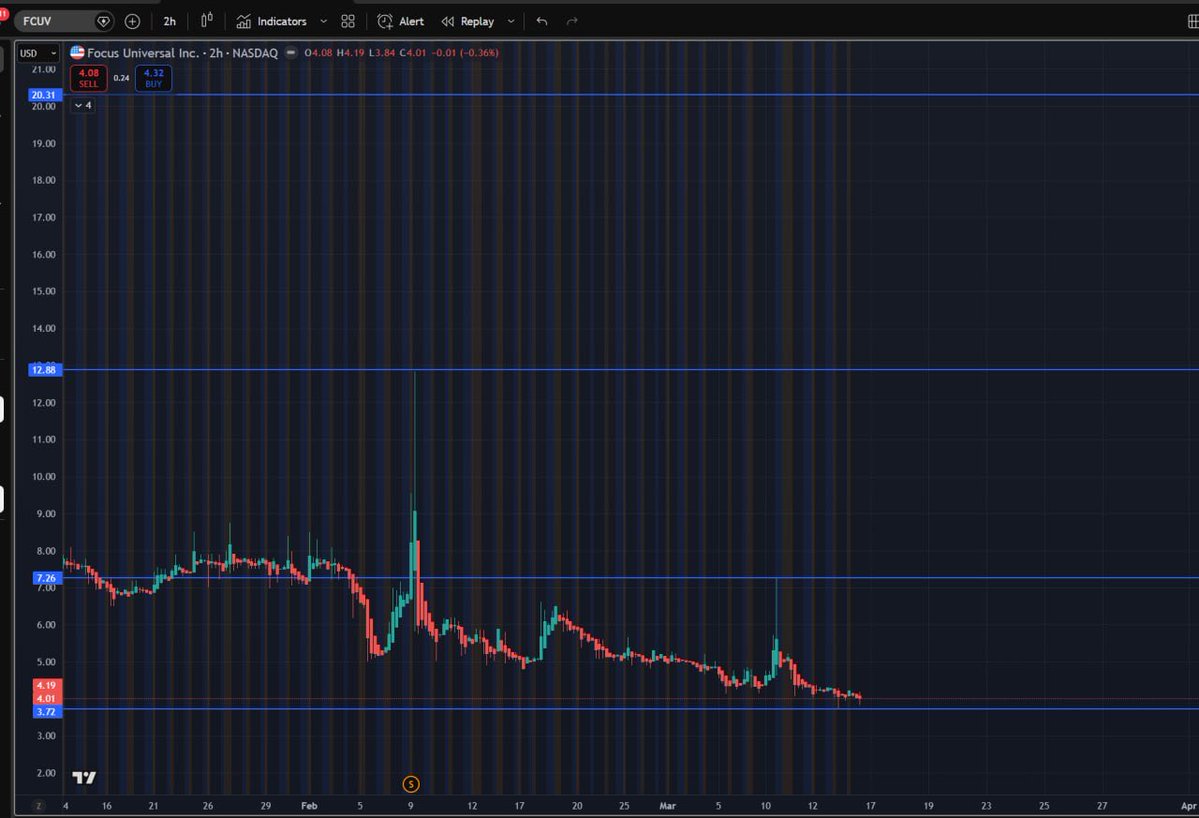Redo the chart action

click(x=571, y=21)
